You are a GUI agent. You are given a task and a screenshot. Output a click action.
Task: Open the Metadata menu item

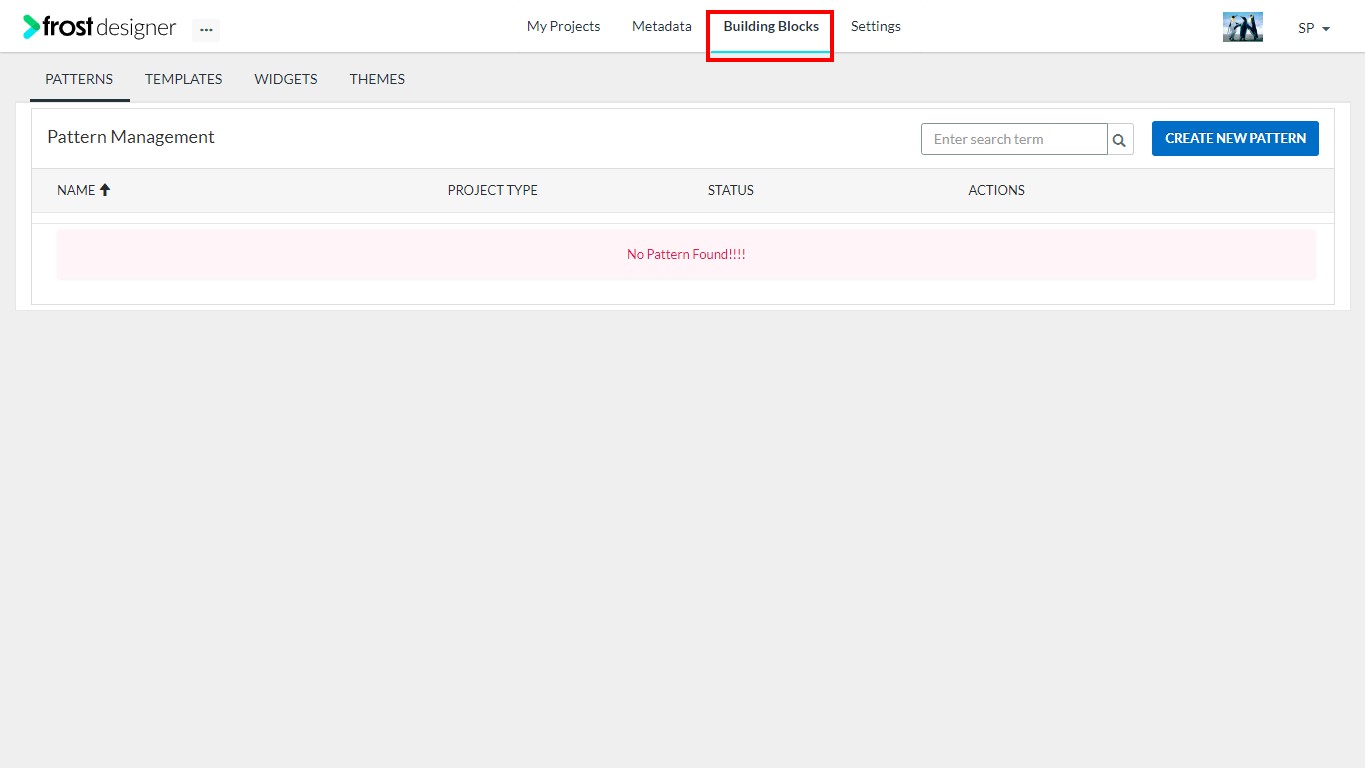tap(661, 27)
